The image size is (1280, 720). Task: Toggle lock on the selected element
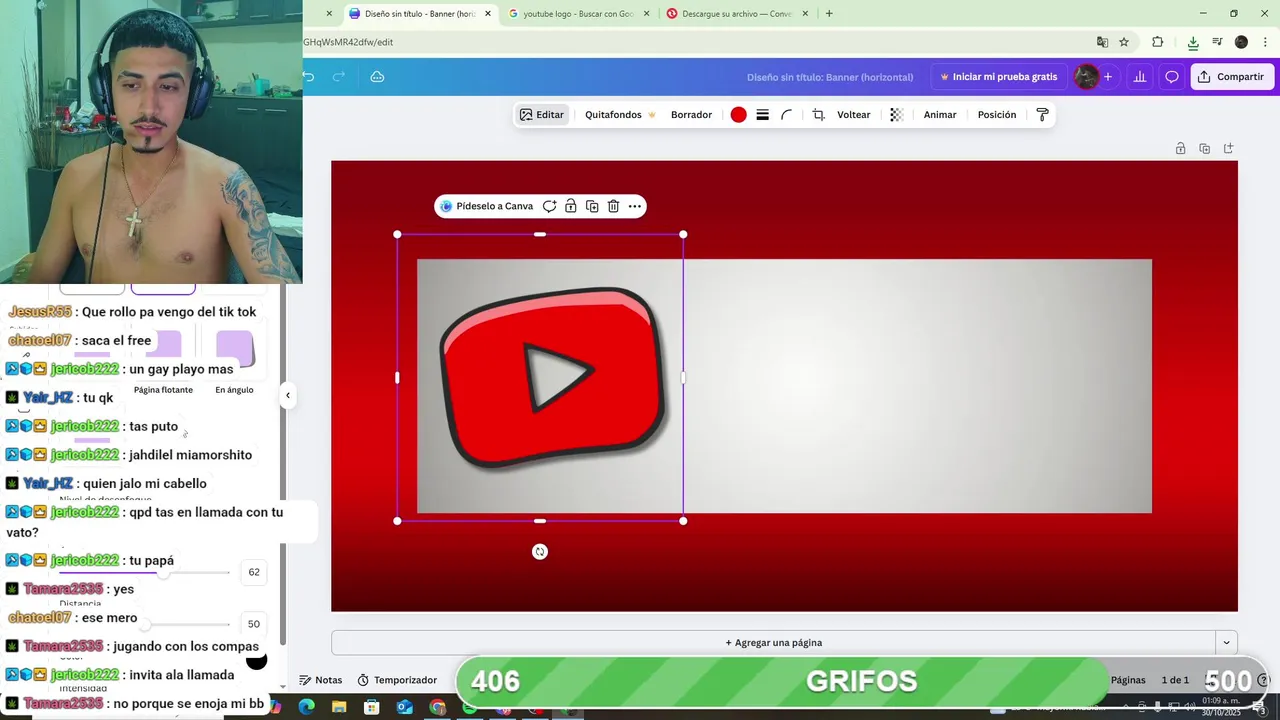tap(570, 206)
